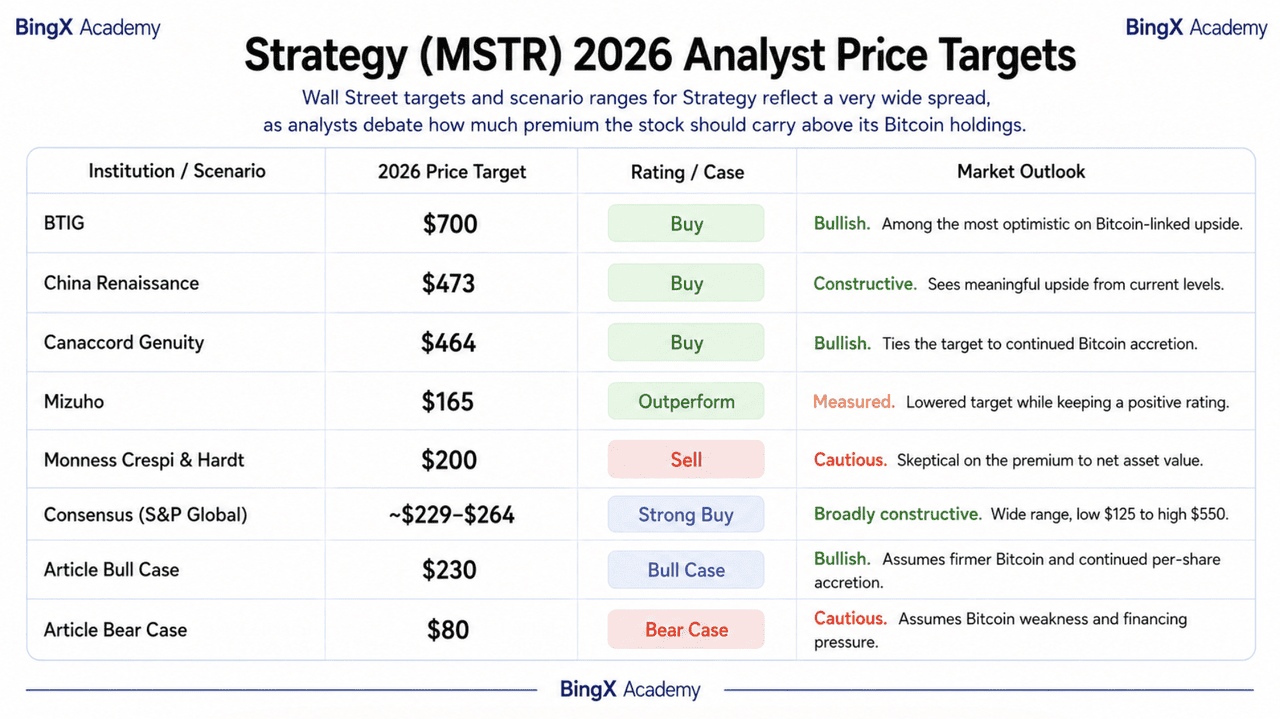Screen dimensions: 1280x719
Task: Click the Bull Case badge
Action: click(x=686, y=570)
